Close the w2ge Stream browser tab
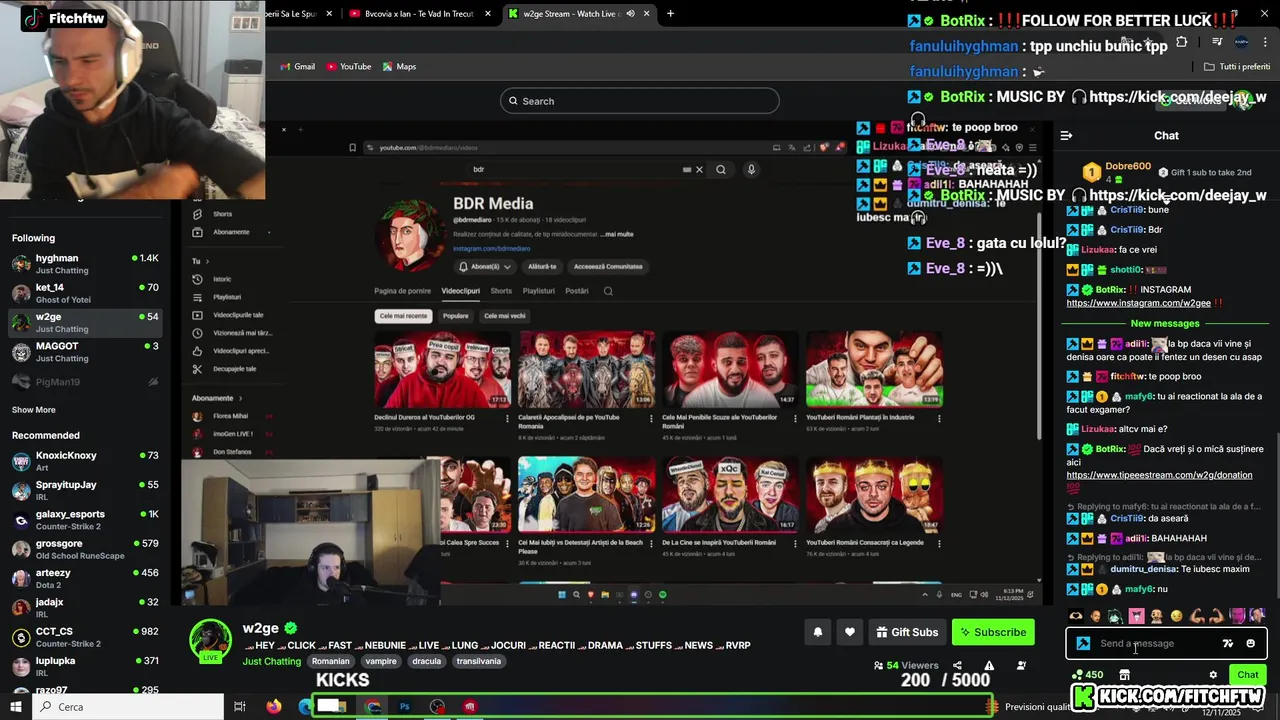The width and height of the screenshot is (1280, 720). [647, 14]
